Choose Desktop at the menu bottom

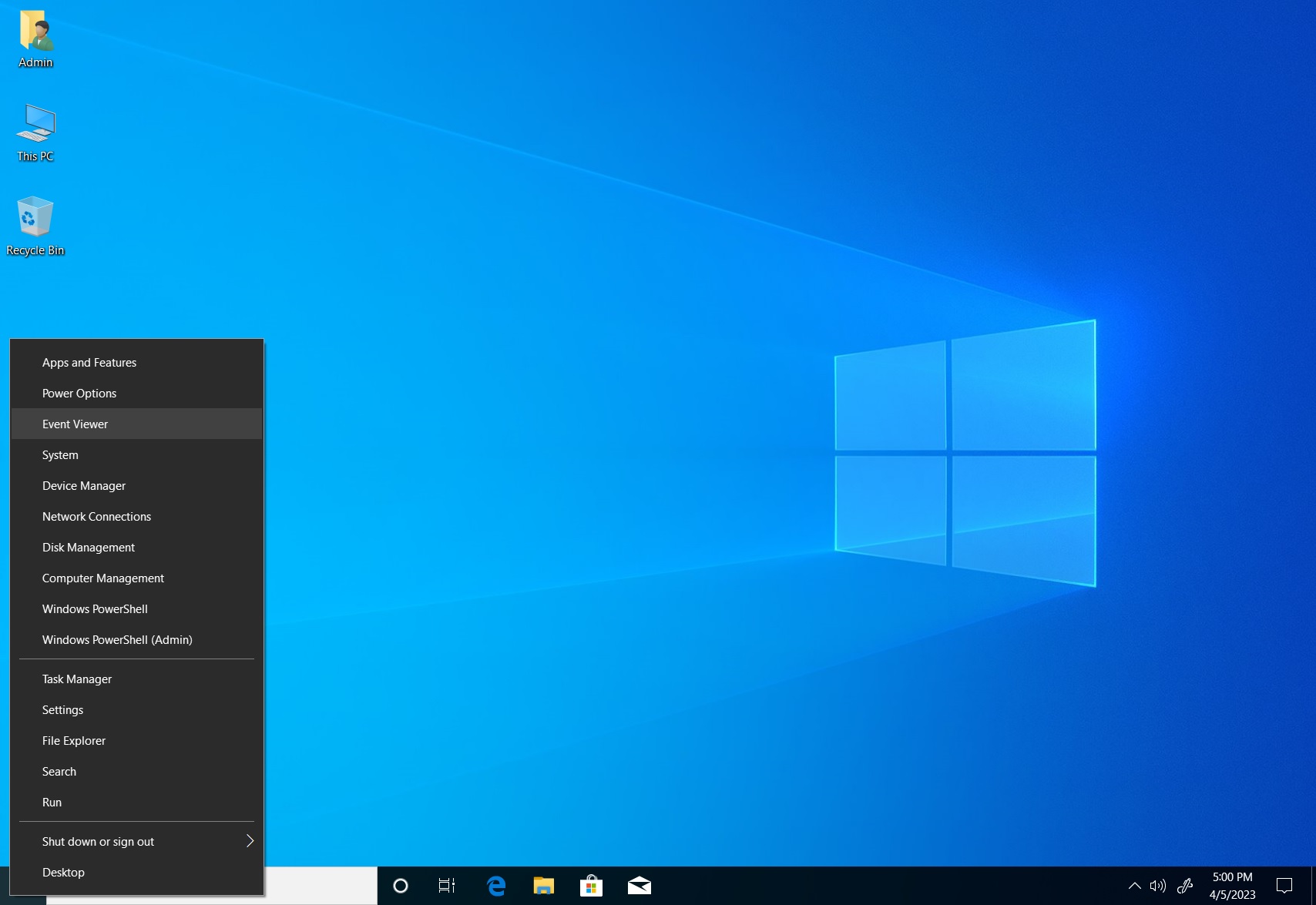pos(137,872)
